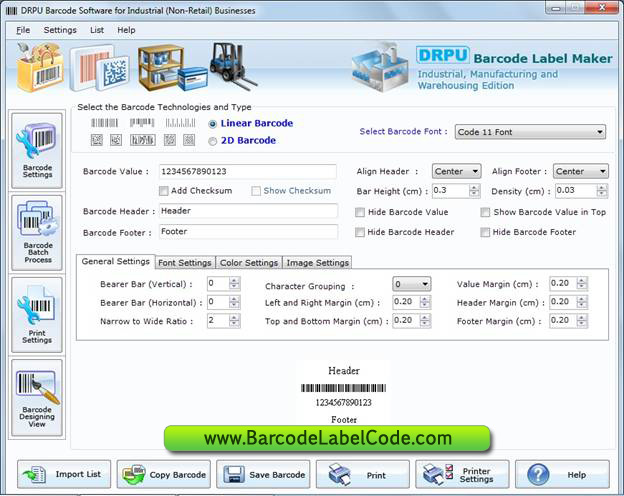The height and width of the screenshot is (496, 624).
Task: Select the General Settings tab
Action: 116,262
